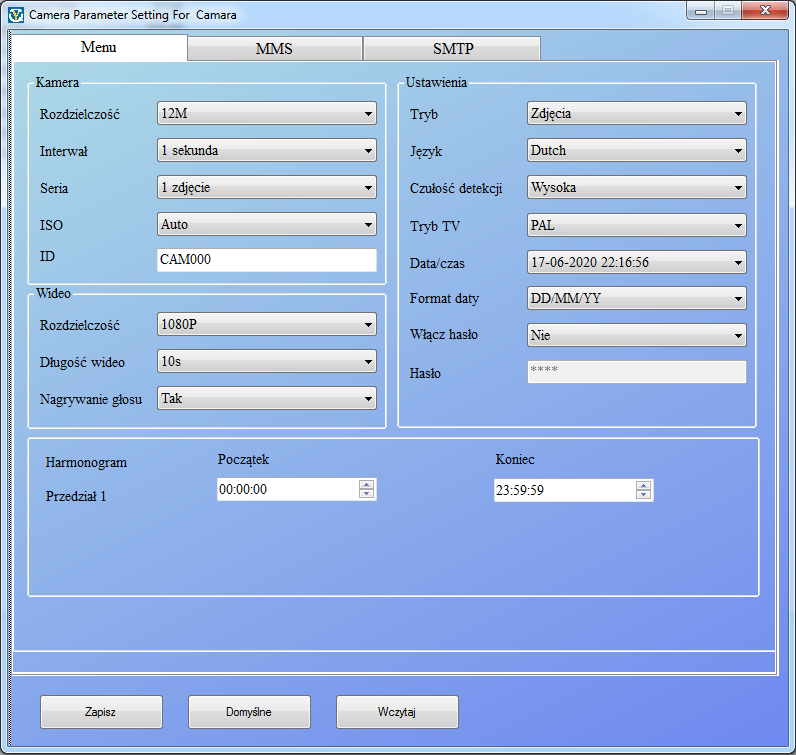796x755 pixels.
Task: Open the Wideo Rozdzielczość 1080P dropdown
Action: pos(267,324)
